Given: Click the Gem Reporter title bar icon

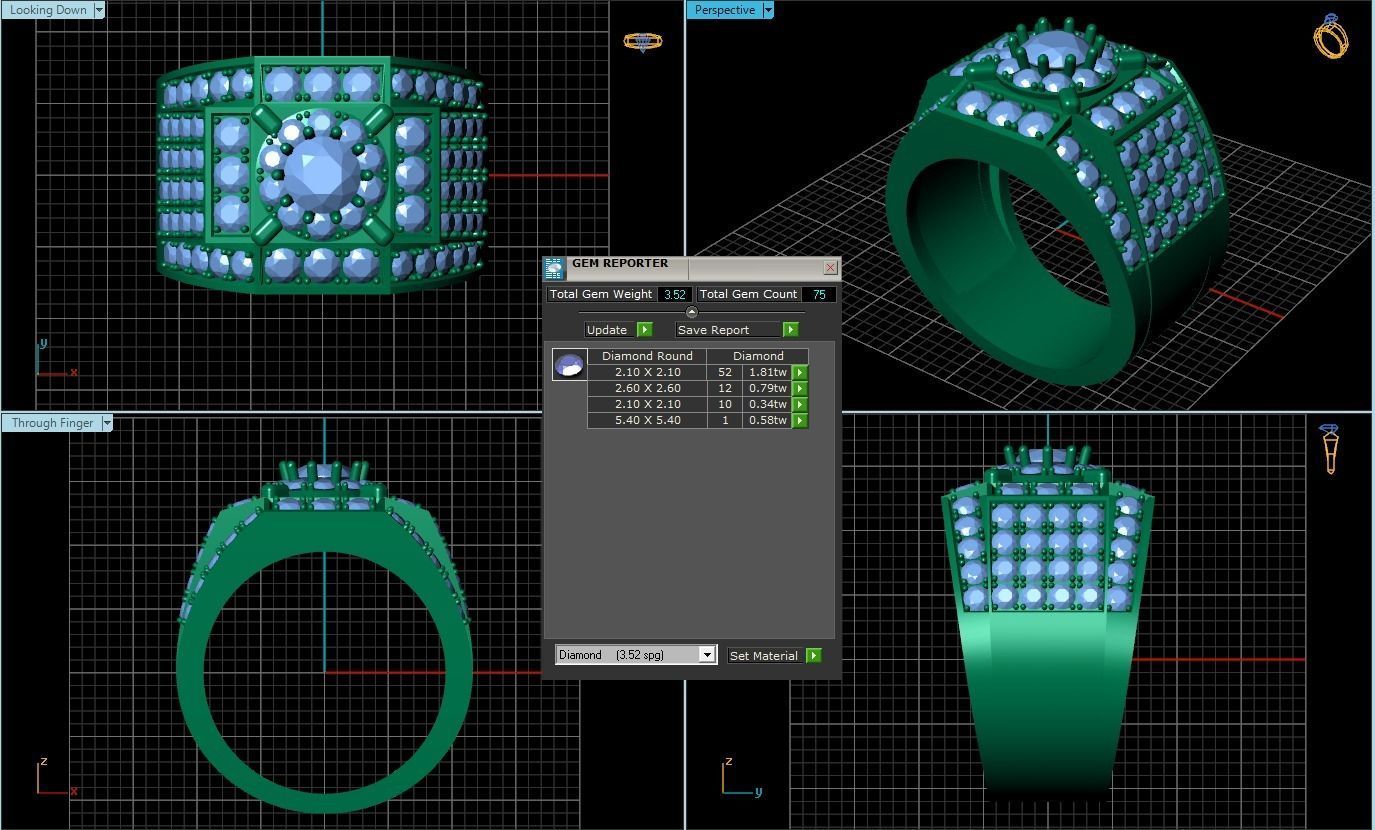Looking at the screenshot, I should click(555, 267).
